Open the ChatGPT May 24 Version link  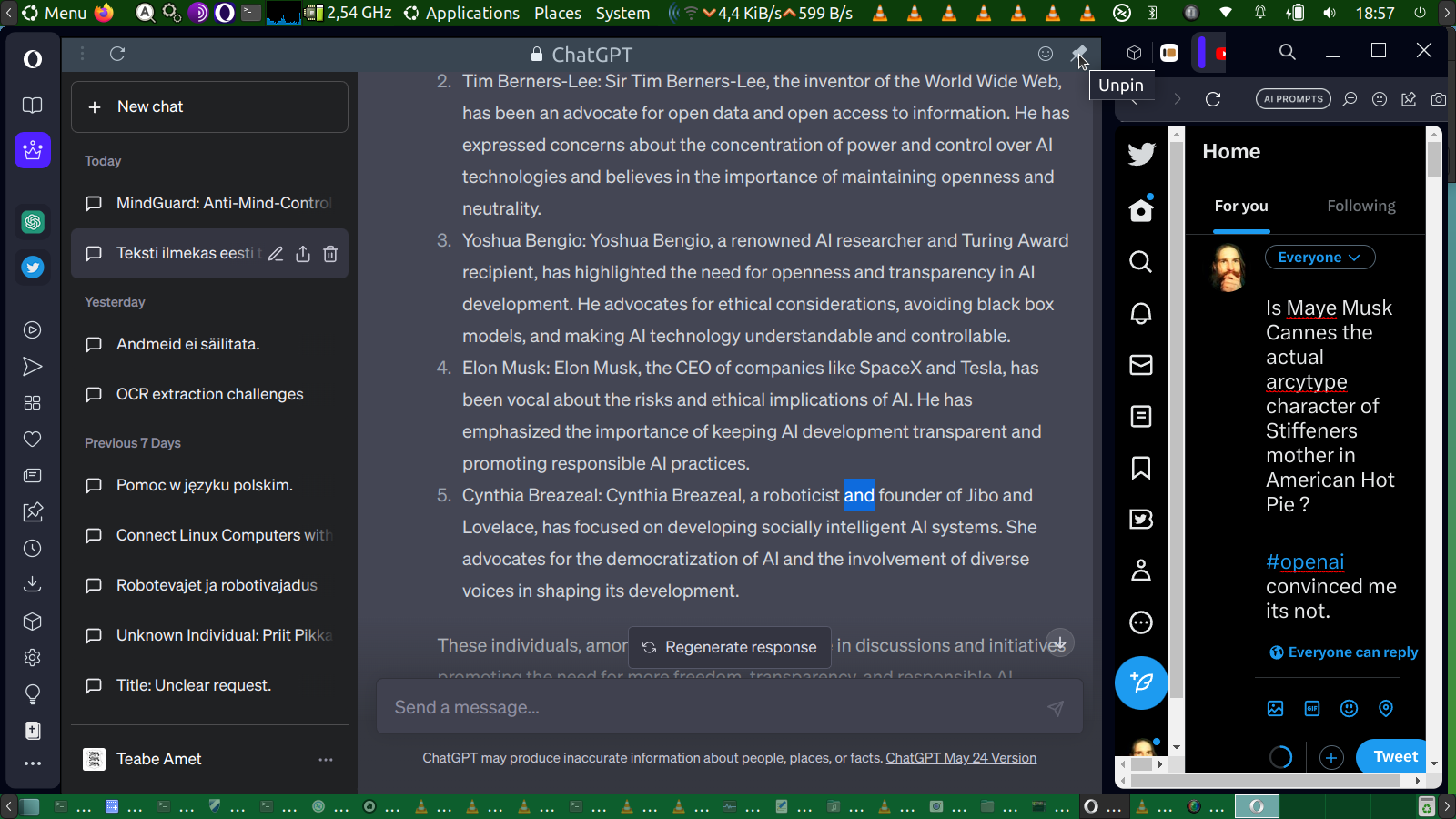[x=961, y=758]
